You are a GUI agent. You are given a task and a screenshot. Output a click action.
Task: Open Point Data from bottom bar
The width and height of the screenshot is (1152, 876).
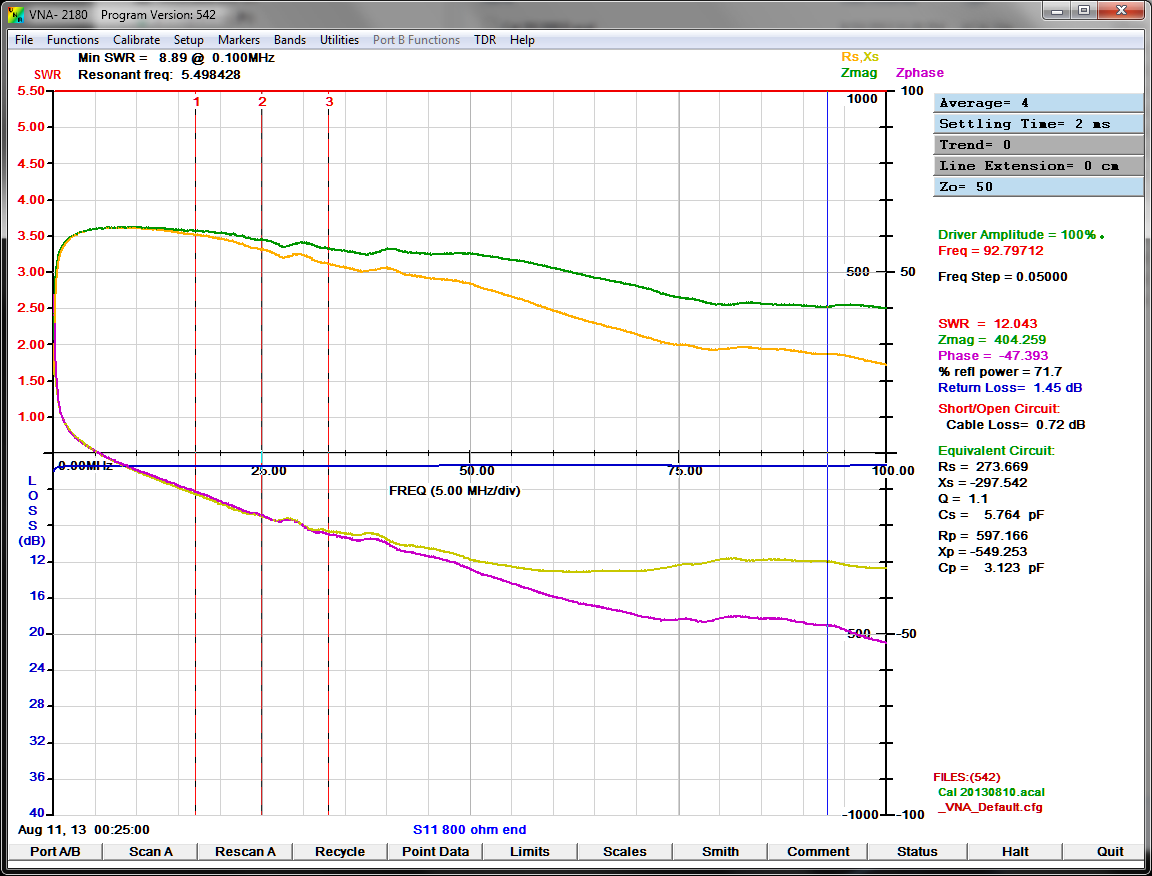(435, 852)
